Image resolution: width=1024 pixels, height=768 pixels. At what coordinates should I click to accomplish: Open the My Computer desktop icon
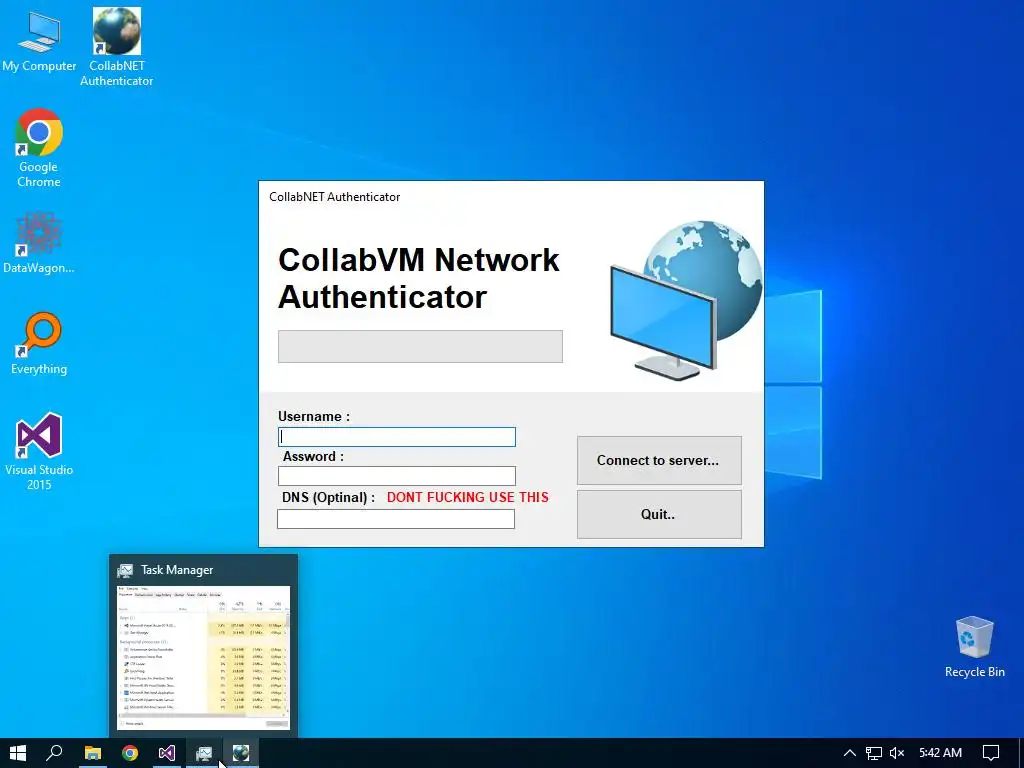tap(39, 40)
